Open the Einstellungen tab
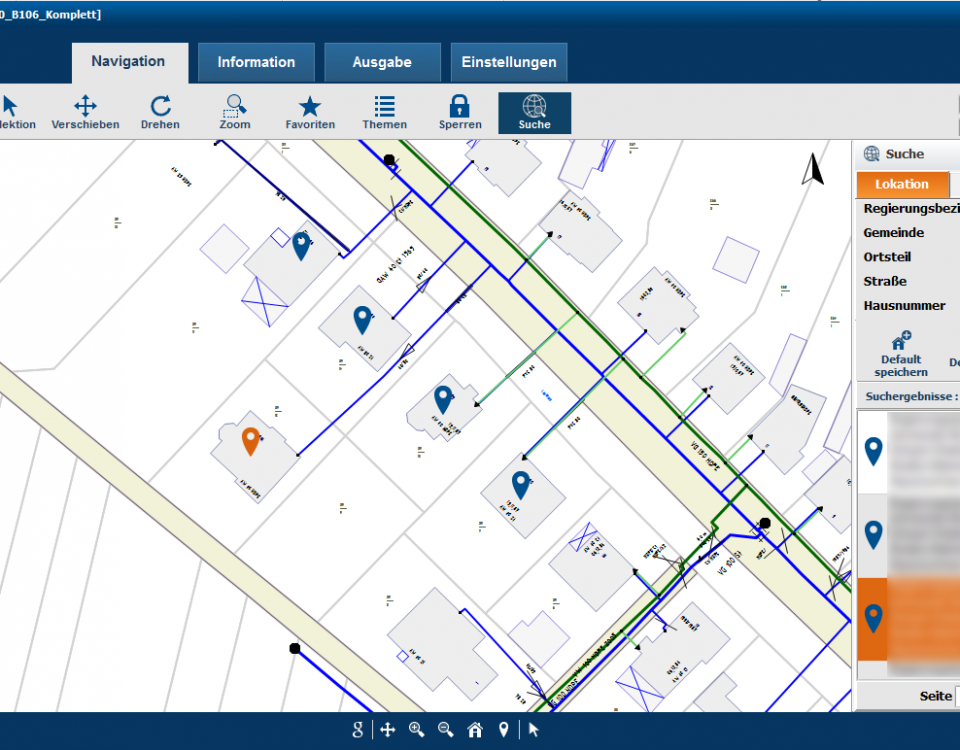The image size is (960, 750). point(509,62)
